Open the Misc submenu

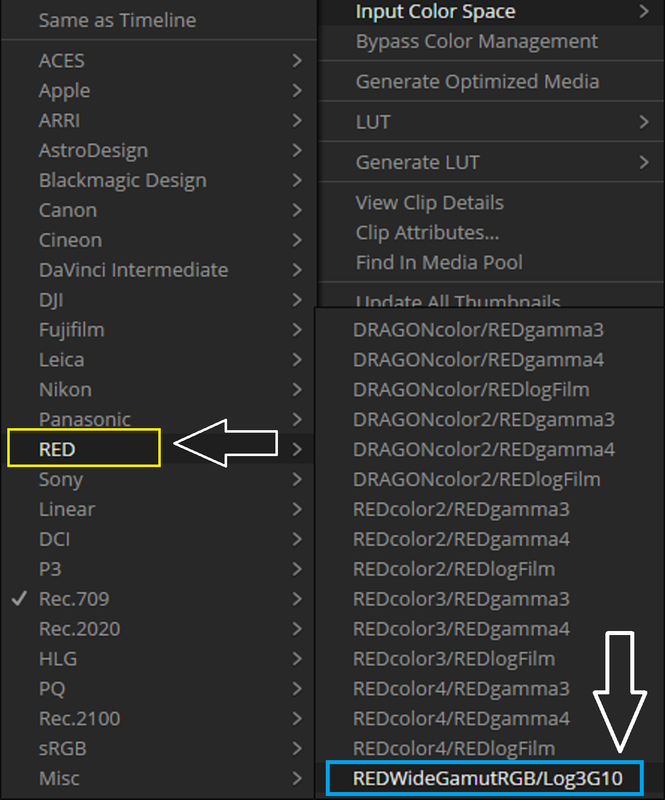click(x=158, y=779)
